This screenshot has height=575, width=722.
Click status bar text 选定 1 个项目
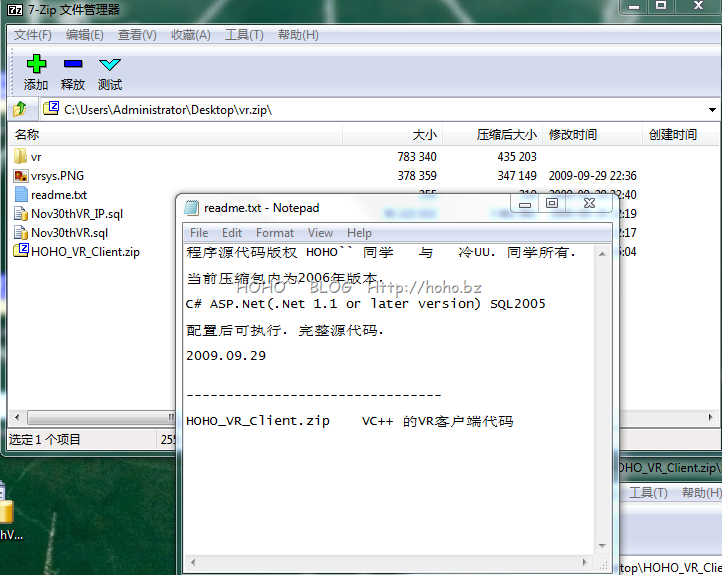(x=45, y=440)
